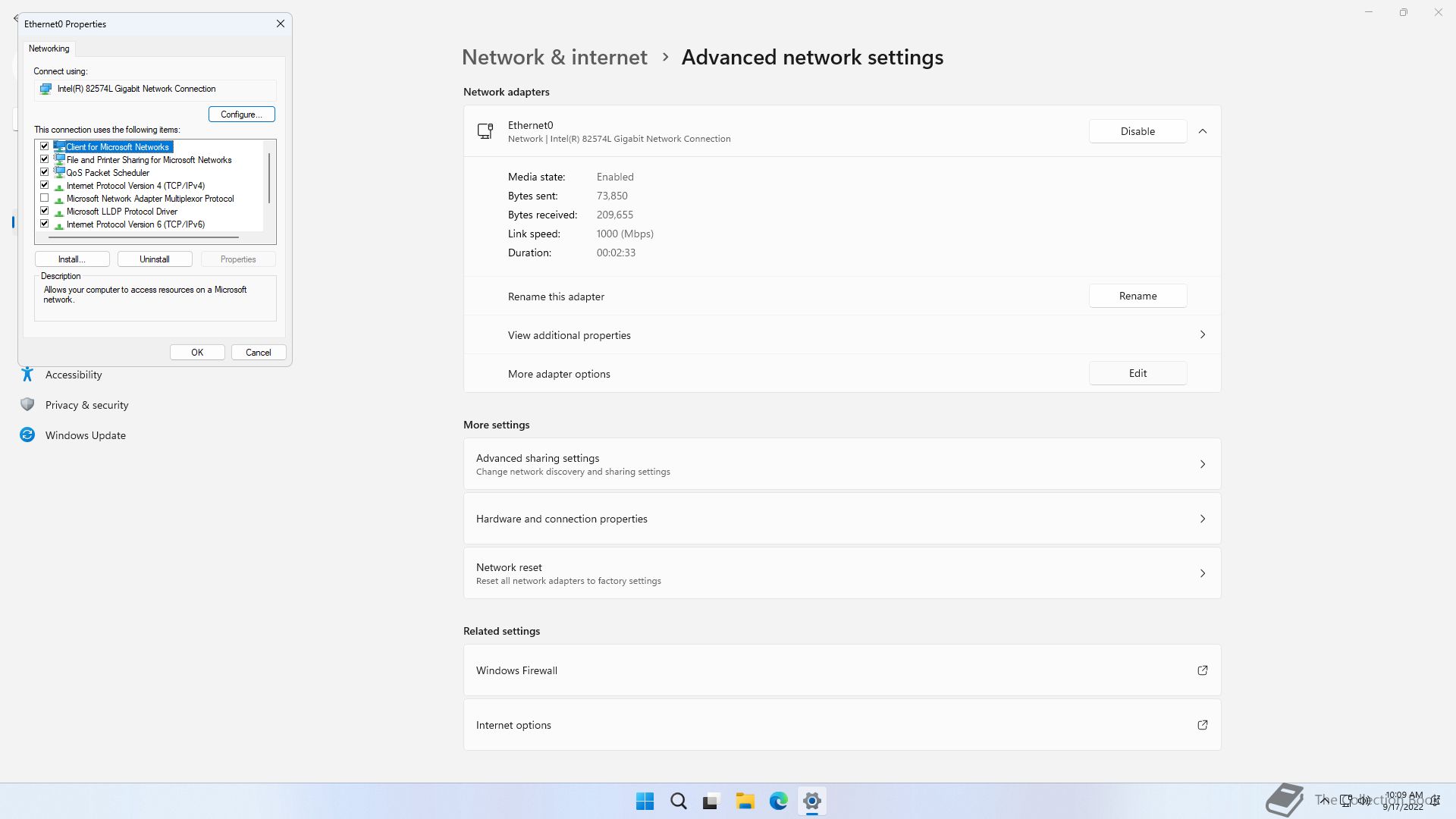Click the items list horizontal scrollbar
Image resolution: width=1456 pixels, height=819 pixels.
[143, 237]
